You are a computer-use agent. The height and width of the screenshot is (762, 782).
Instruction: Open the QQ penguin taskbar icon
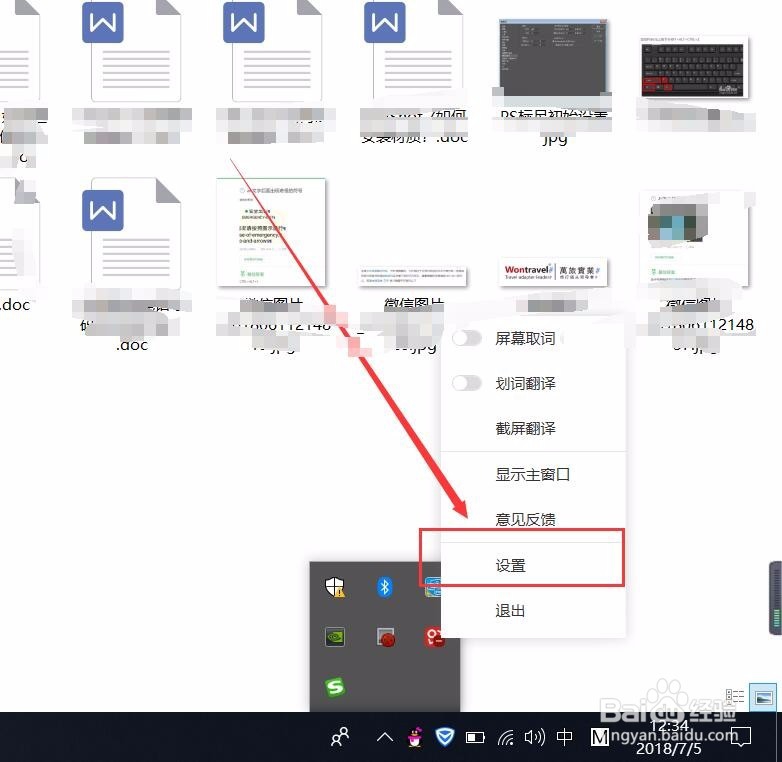[x=414, y=737]
